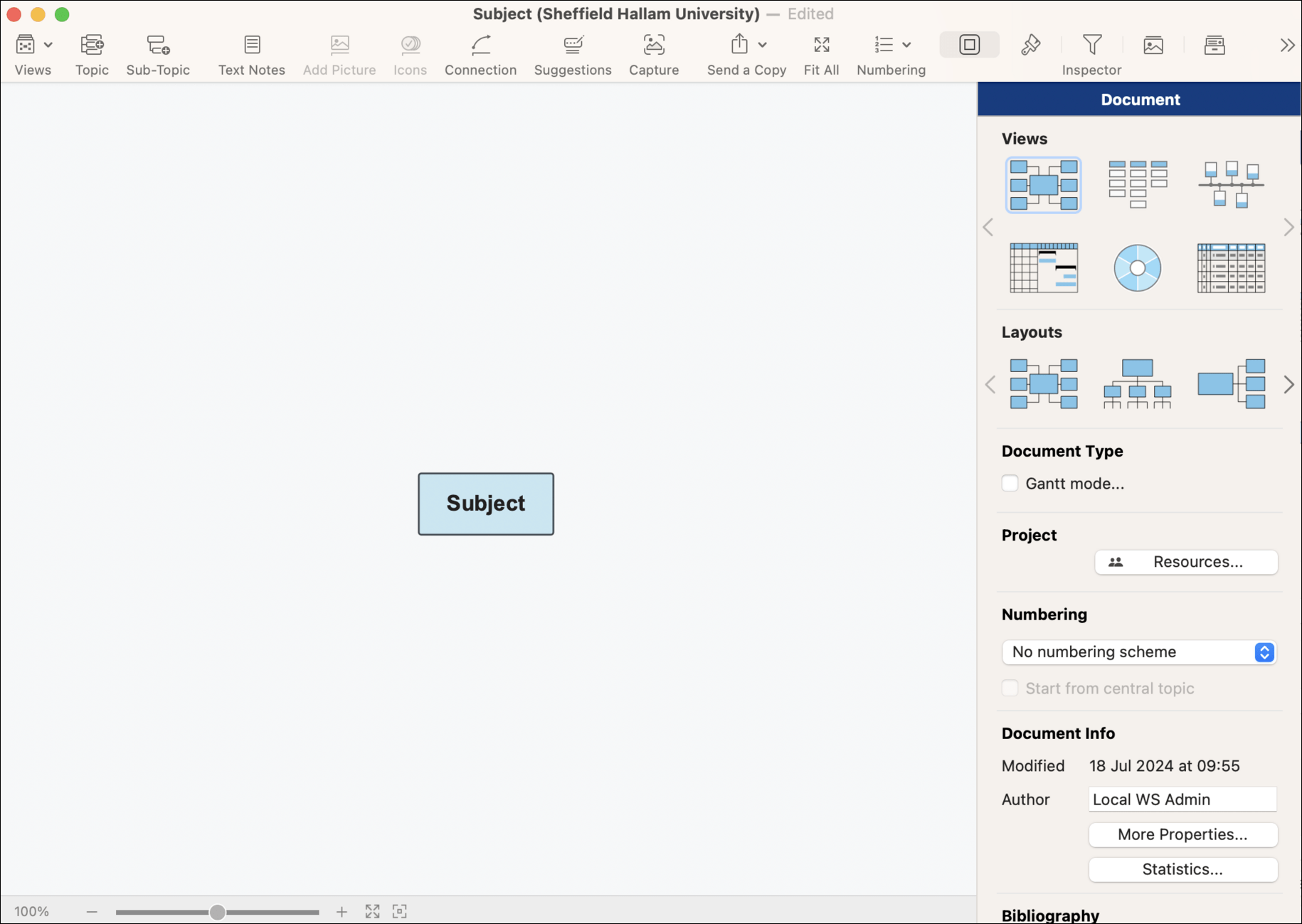
Task: Open the Inspector filter icon
Action: coord(1092,46)
